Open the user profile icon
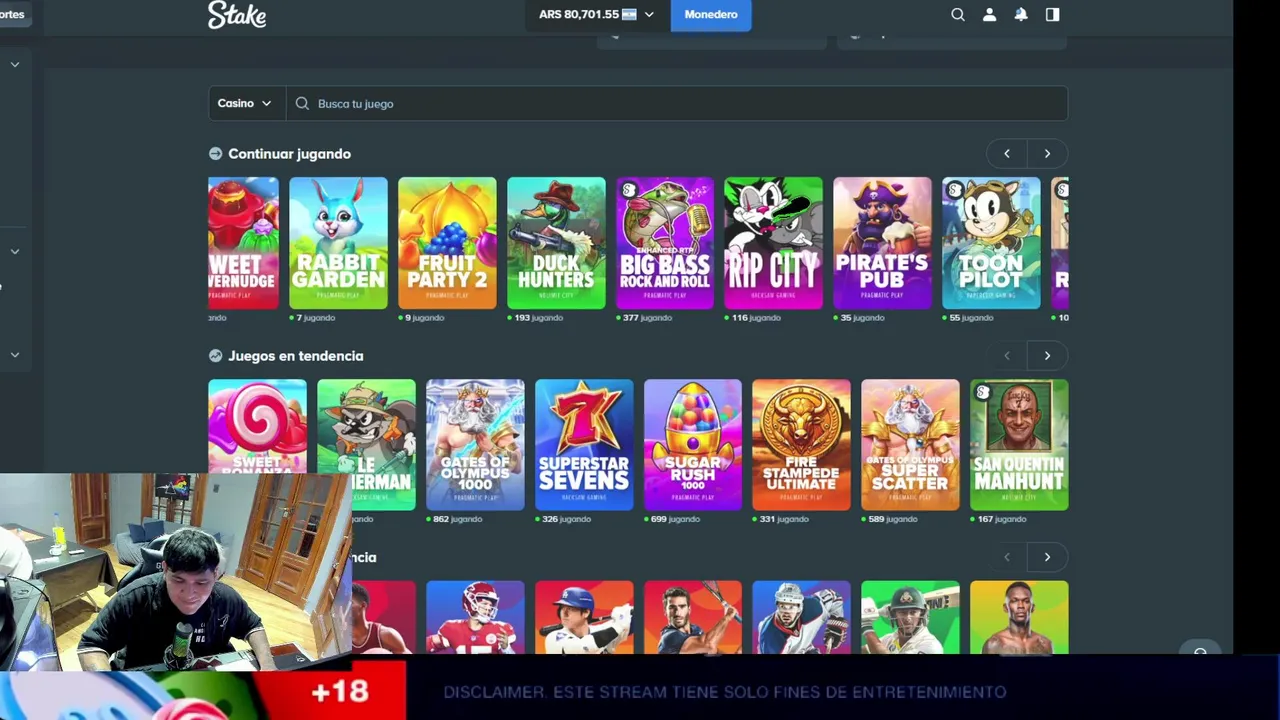The image size is (1280, 720). pos(989,14)
